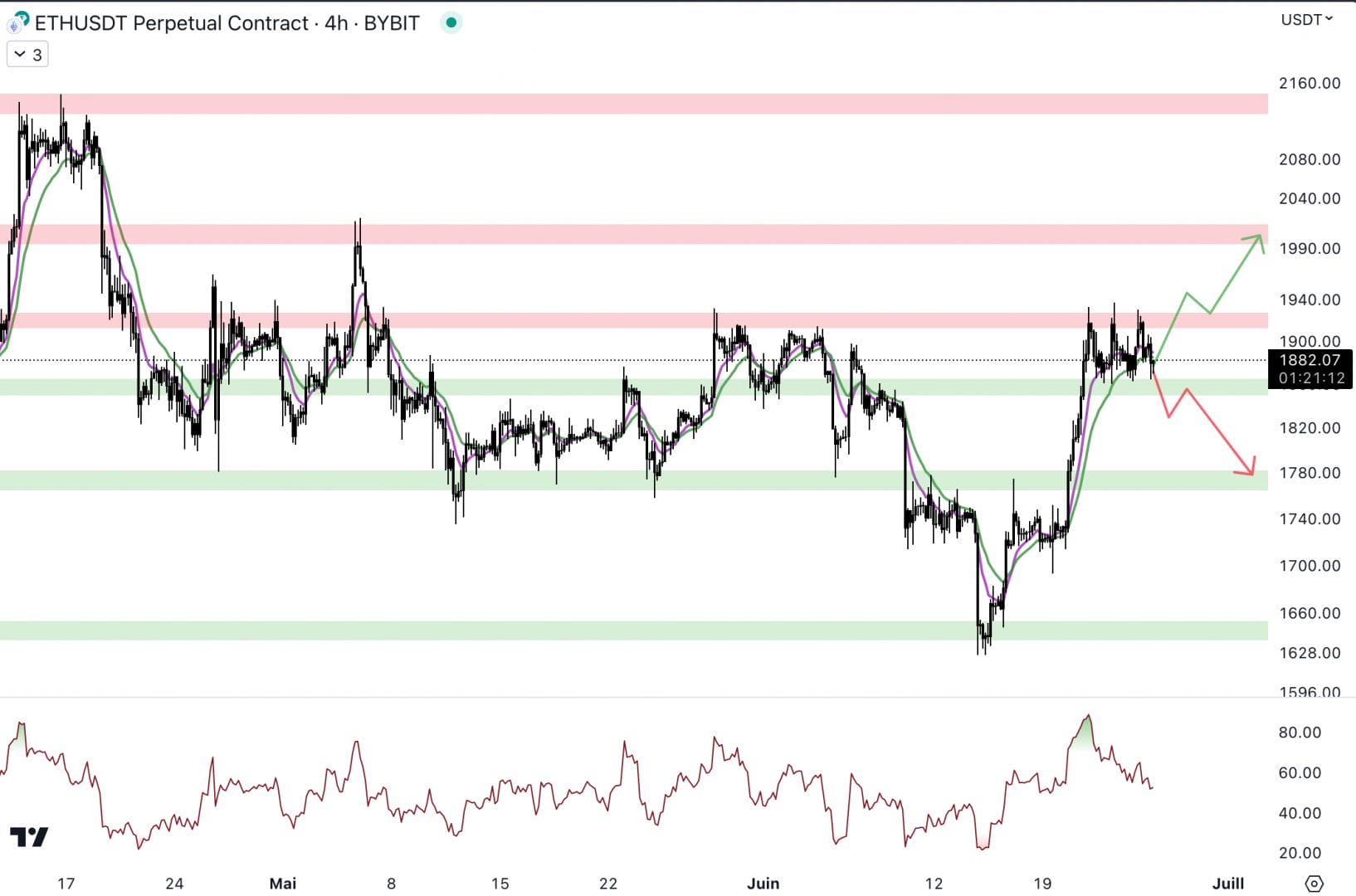Click the Juill label on time axis
Image resolution: width=1356 pixels, height=896 pixels.
[x=1227, y=884]
